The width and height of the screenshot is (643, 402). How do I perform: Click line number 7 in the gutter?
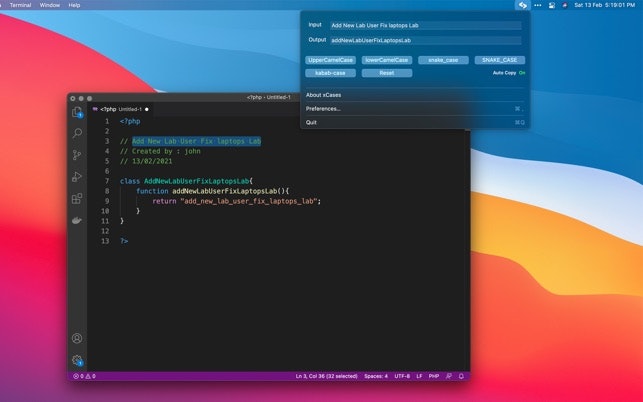[107, 181]
